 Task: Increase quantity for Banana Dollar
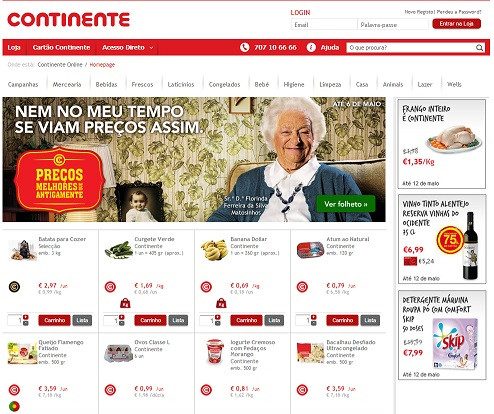tap(218, 317)
